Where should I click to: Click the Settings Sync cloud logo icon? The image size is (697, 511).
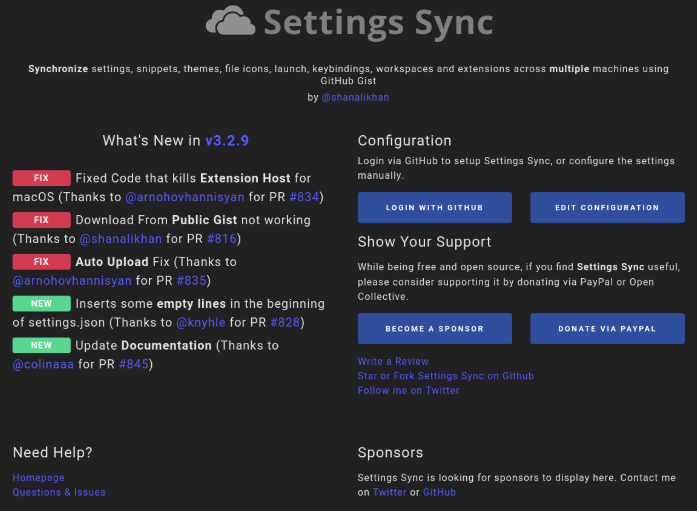point(230,20)
